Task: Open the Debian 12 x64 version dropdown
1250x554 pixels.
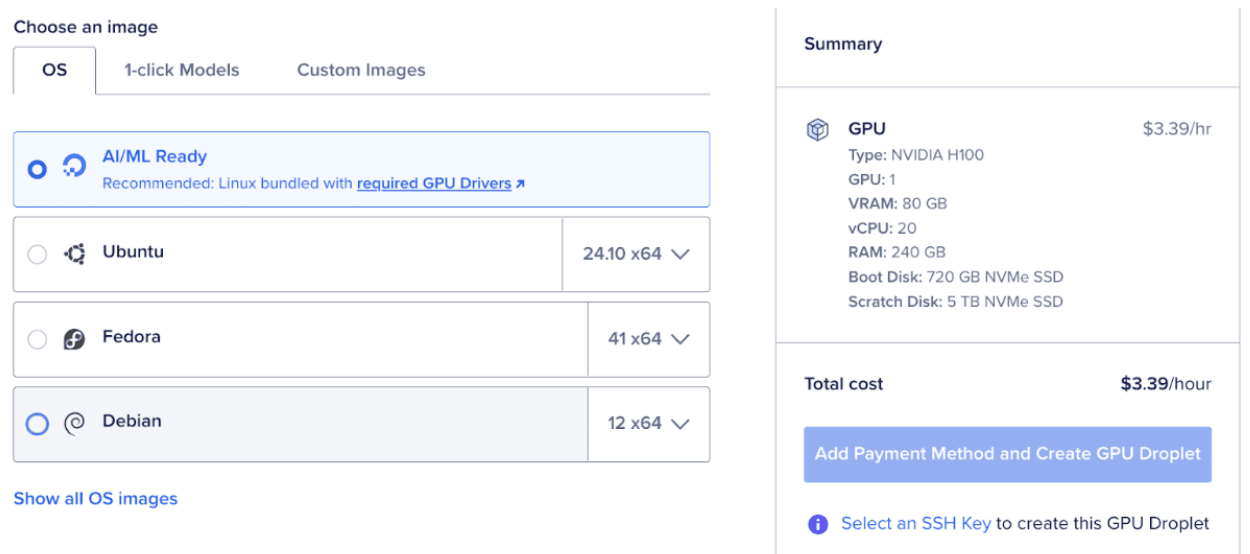Action: [x=649, y=424]
